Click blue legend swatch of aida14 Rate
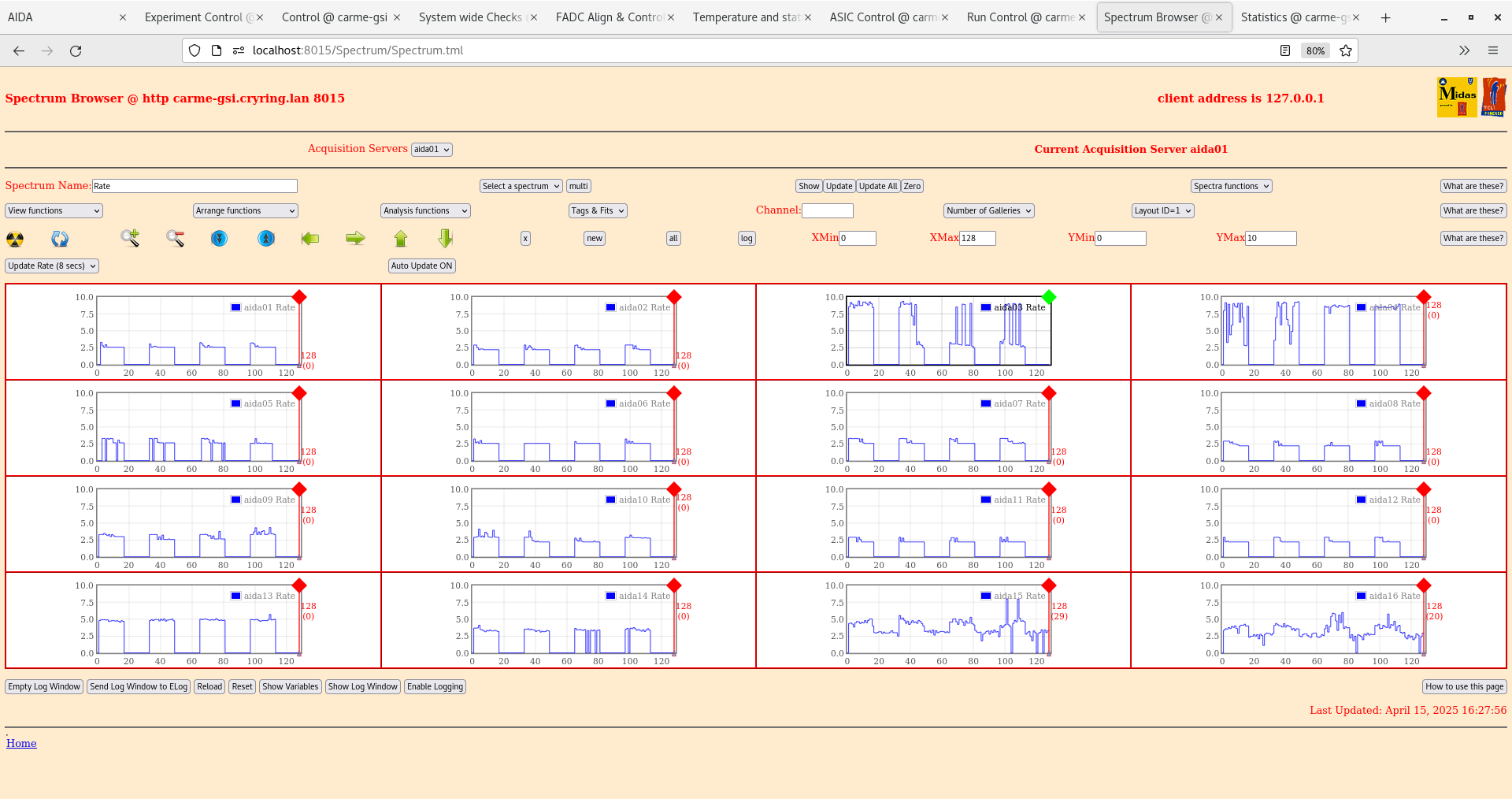 pyautogui.click(x=610, y=596)
